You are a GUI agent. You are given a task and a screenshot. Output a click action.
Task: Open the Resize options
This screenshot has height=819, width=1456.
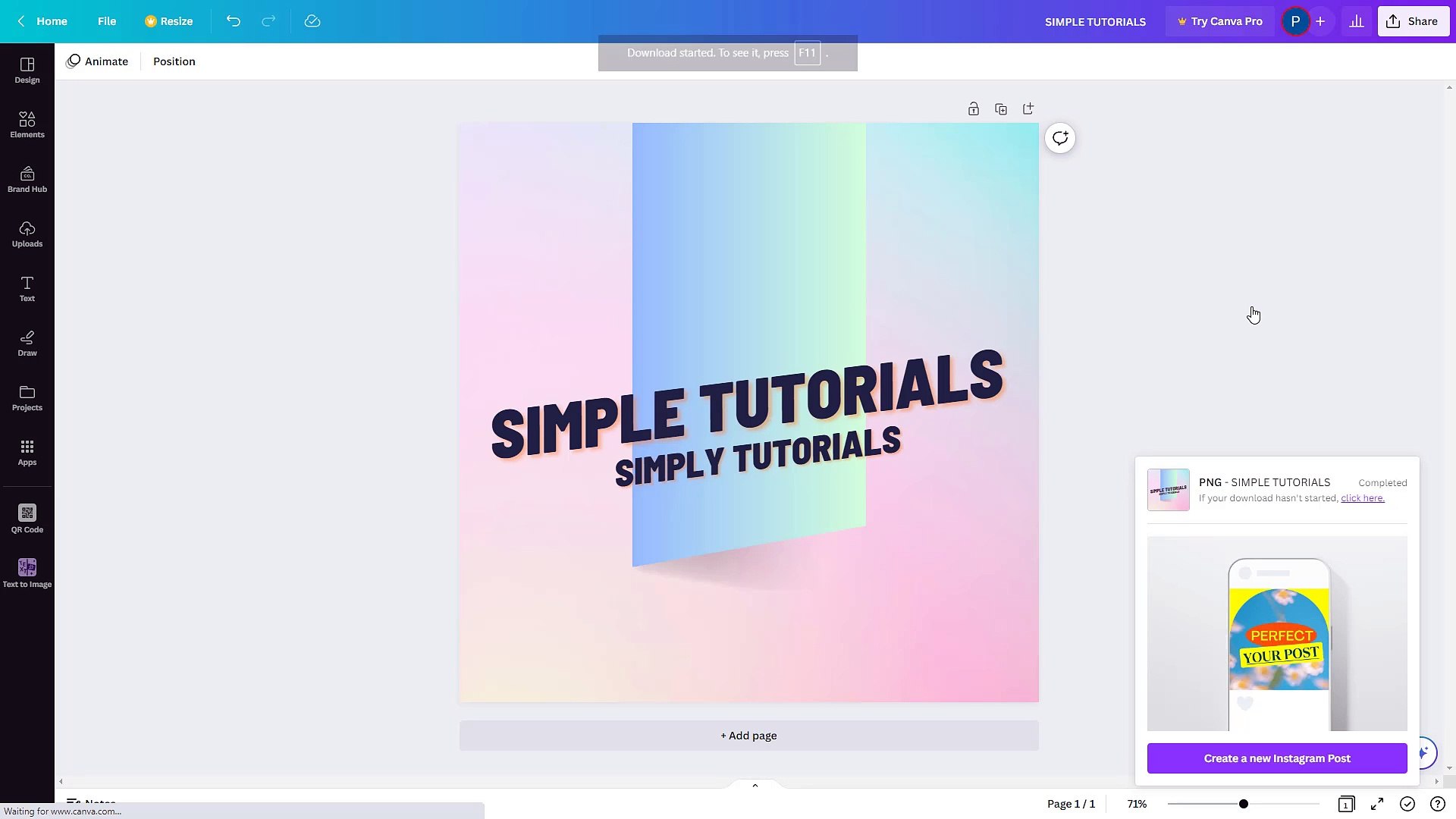[168, 21]
